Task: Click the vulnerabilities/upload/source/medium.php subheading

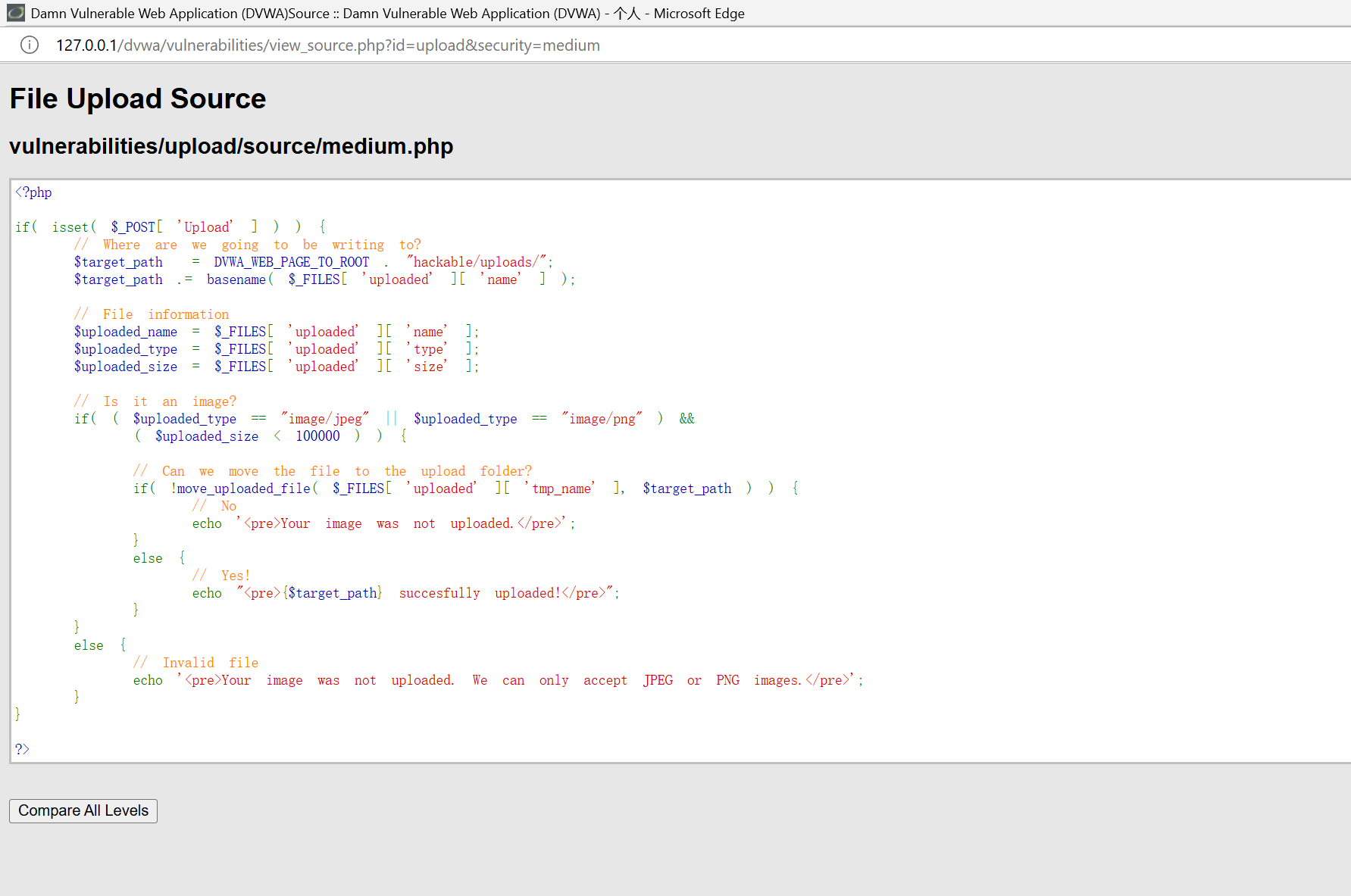Action: tap(231, 146)
